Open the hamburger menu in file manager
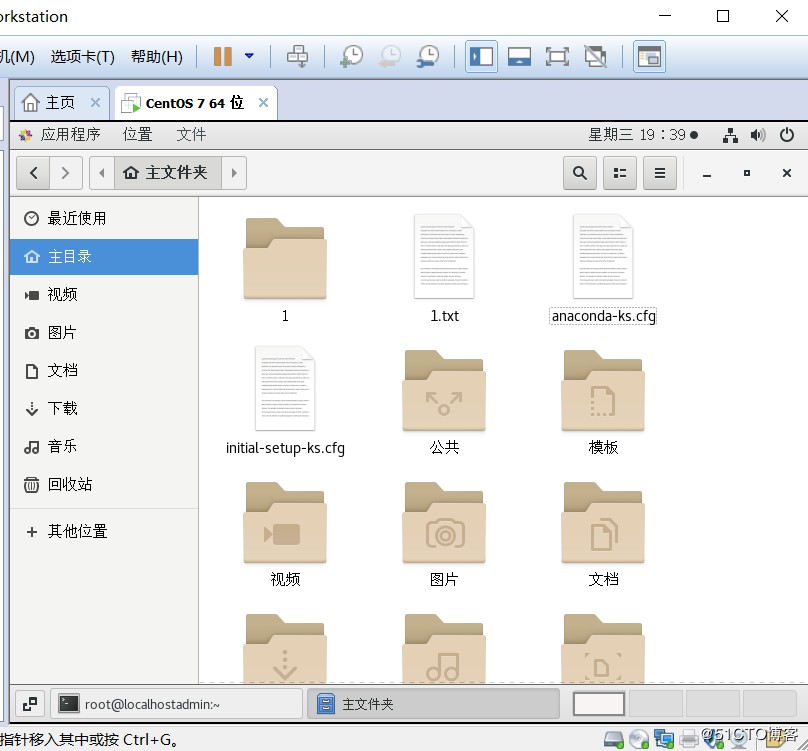This screenshot has height=751, width=808. [659, 173]
